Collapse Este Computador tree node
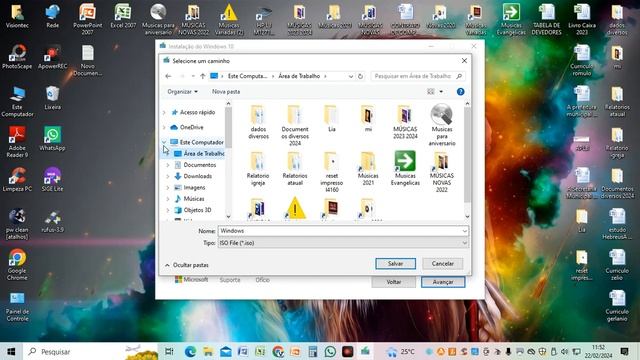 pos(164,142)
